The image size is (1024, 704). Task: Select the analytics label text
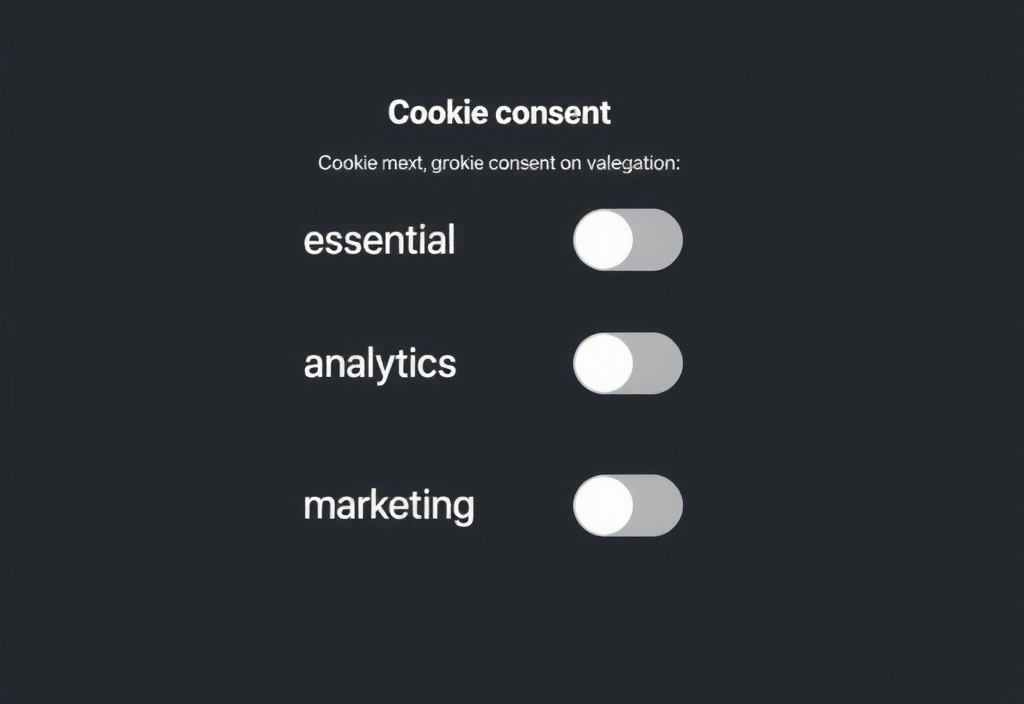coord(380,363)
